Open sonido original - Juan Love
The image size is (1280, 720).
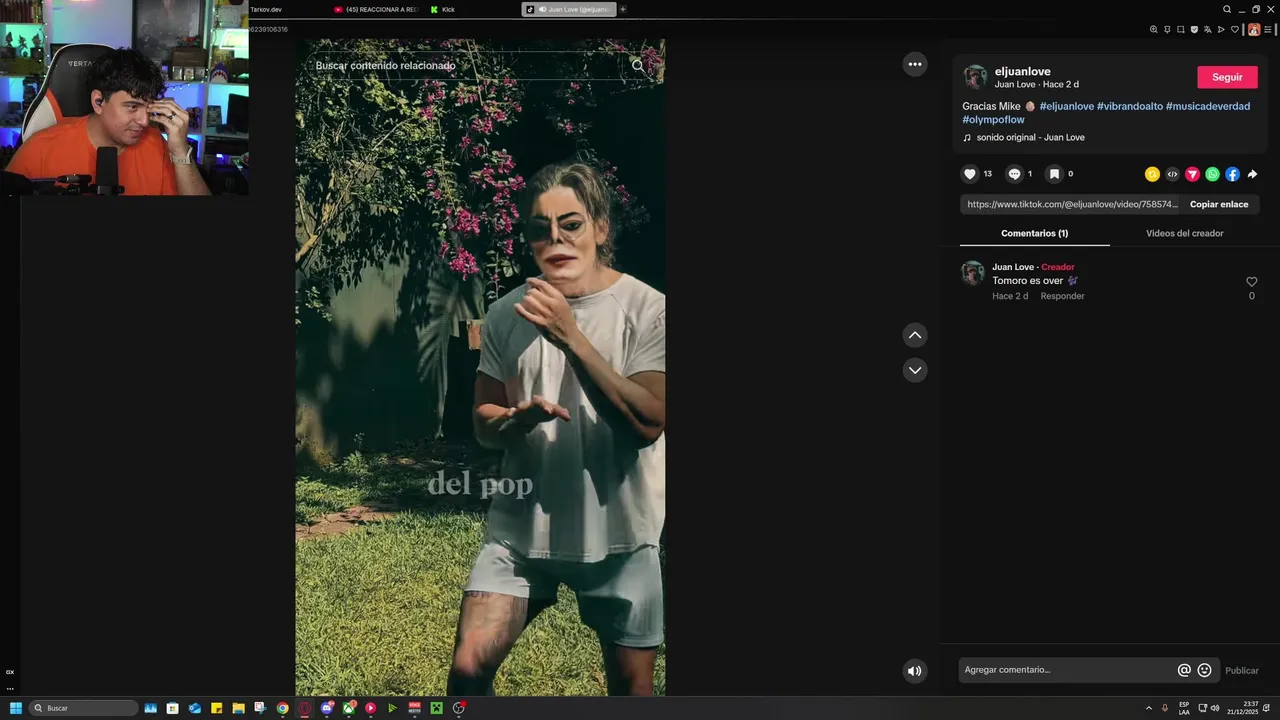[x=1030, y=137]
